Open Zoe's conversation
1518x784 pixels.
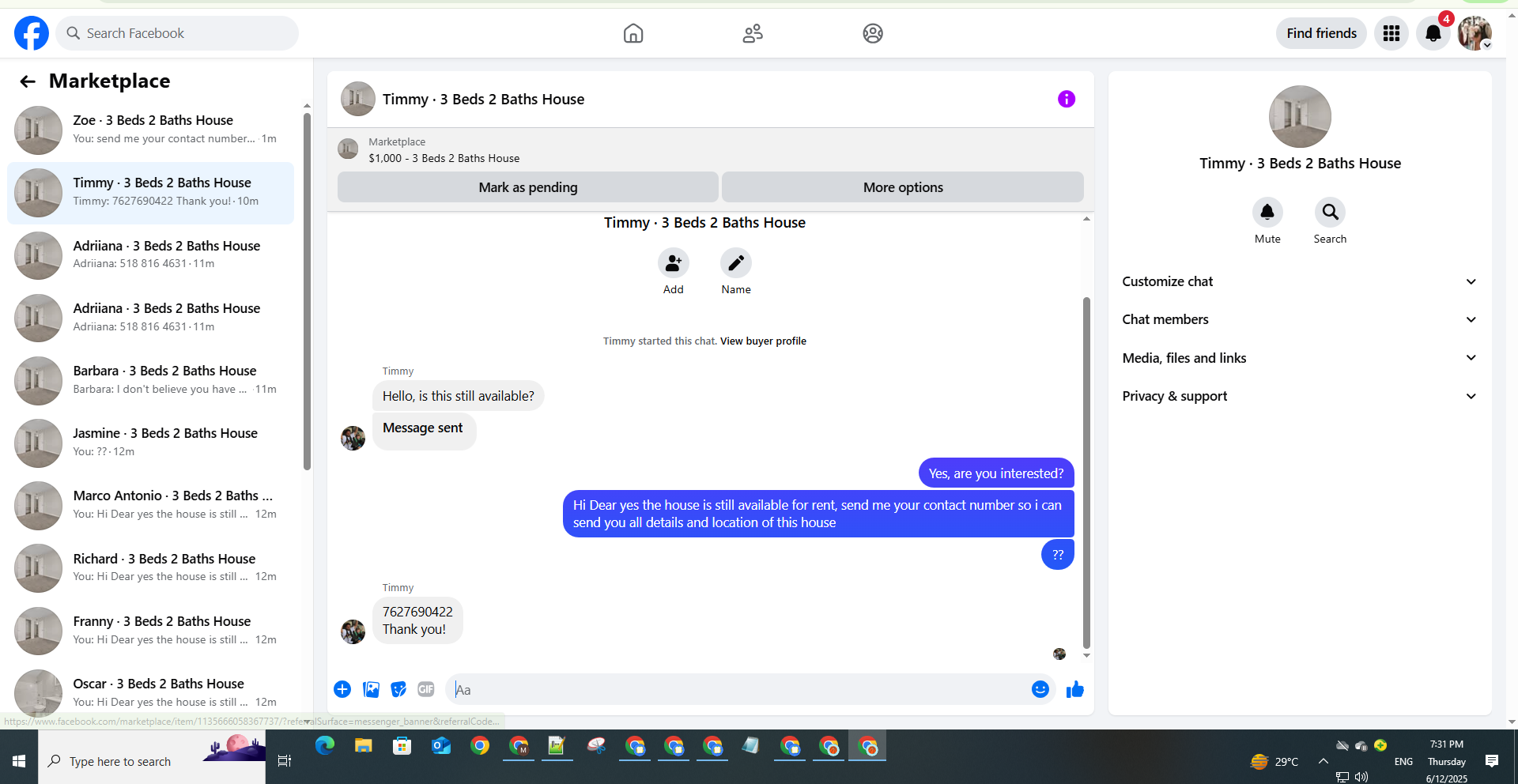coord(151,130)
